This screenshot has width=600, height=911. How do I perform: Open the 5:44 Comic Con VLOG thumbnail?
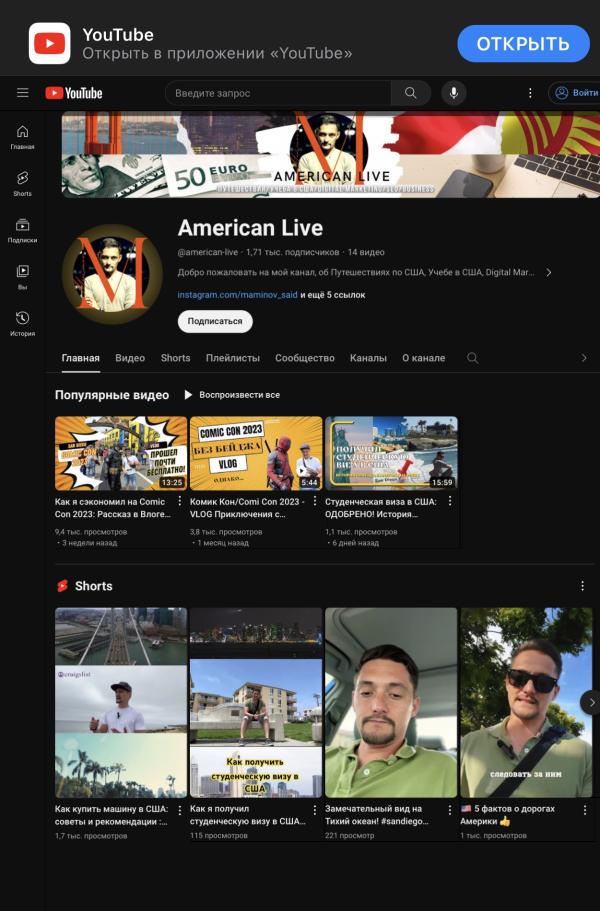pyautogui.click(x=256, y=453)
